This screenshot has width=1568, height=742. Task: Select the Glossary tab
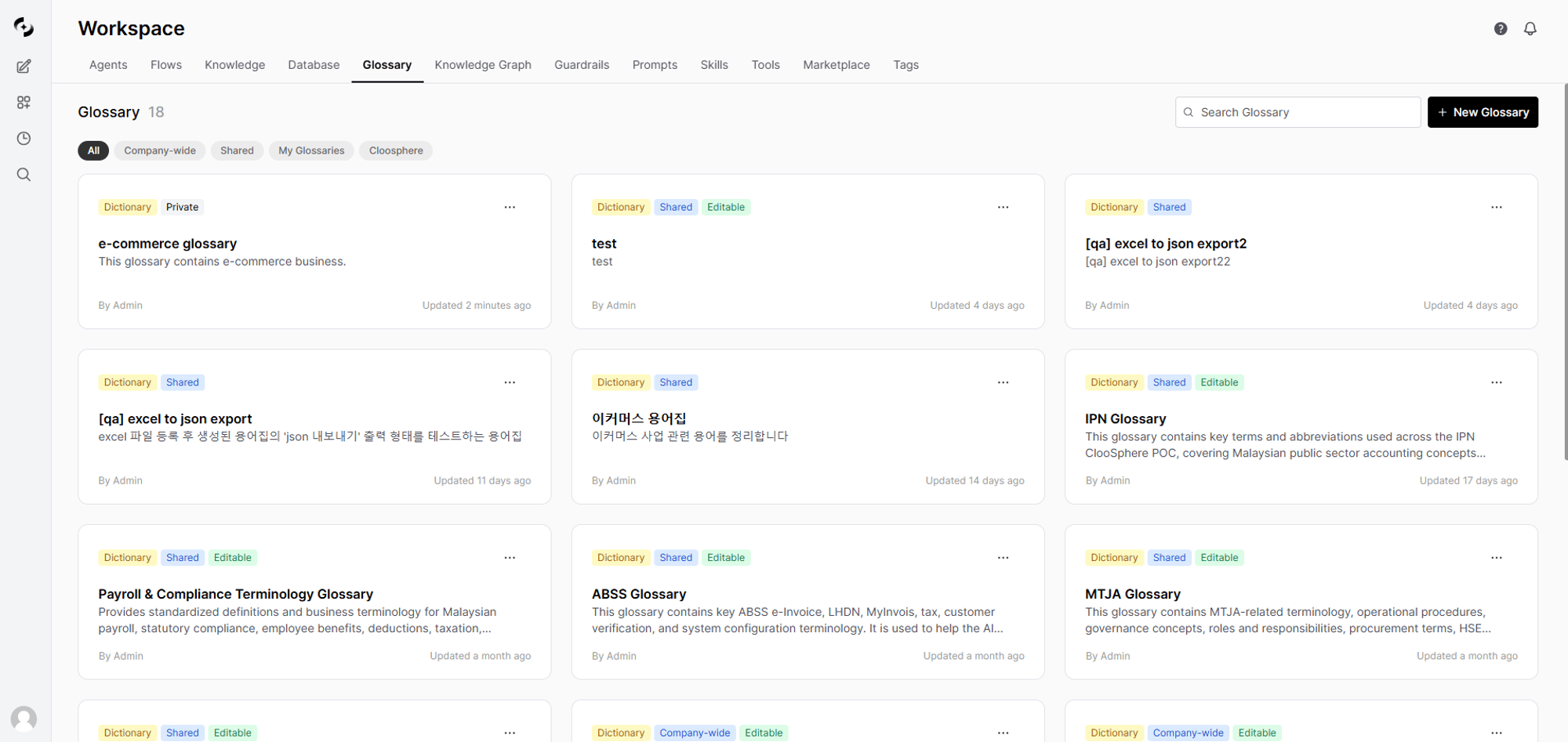point(387,65)
